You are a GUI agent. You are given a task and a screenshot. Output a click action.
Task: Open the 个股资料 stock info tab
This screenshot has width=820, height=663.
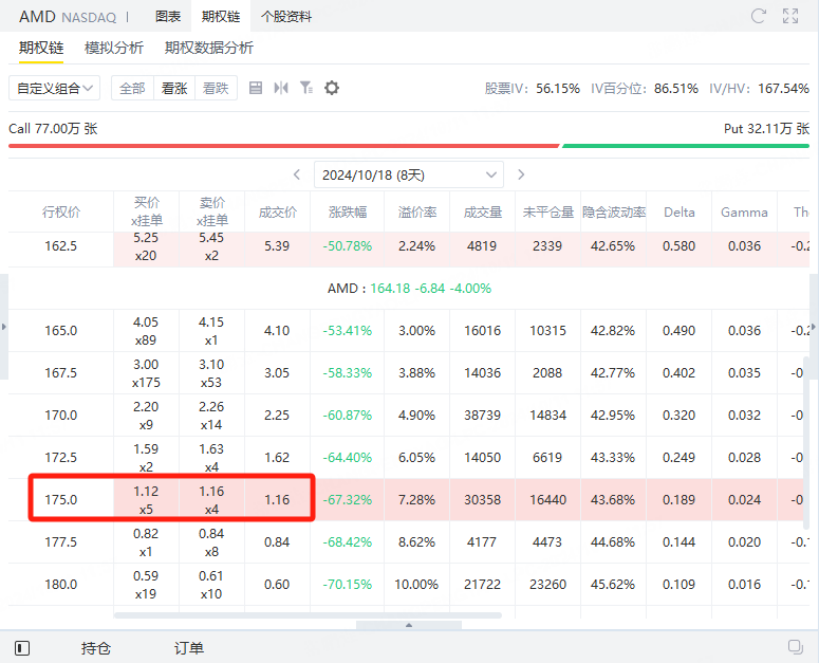pyautogui.click(x=286, y=17)
